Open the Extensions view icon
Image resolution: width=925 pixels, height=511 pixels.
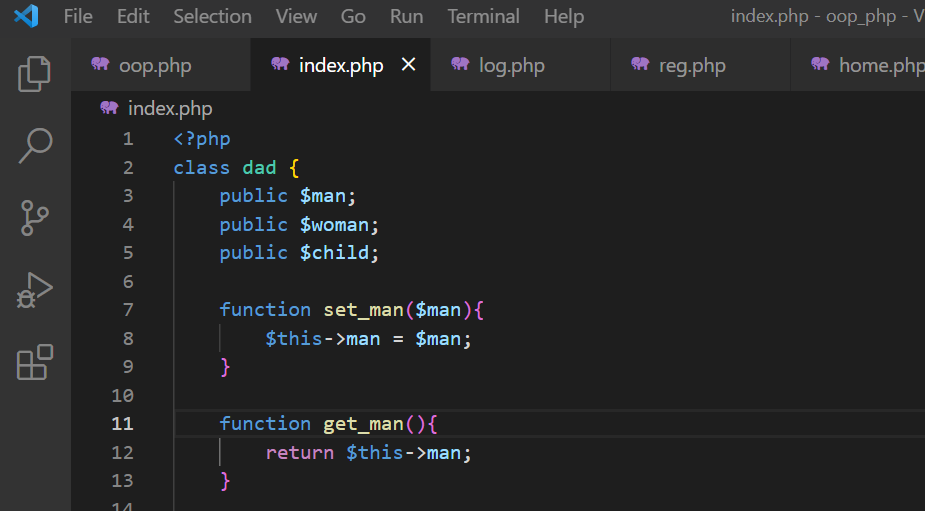pos(35,362)
